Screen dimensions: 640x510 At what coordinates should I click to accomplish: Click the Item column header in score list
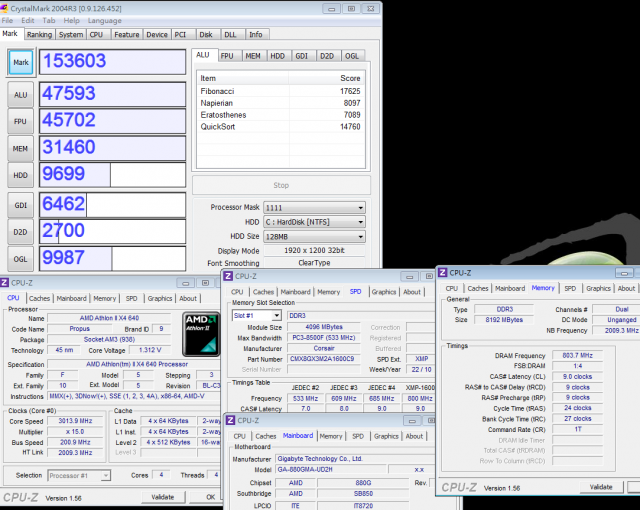[x=243, y=78]
